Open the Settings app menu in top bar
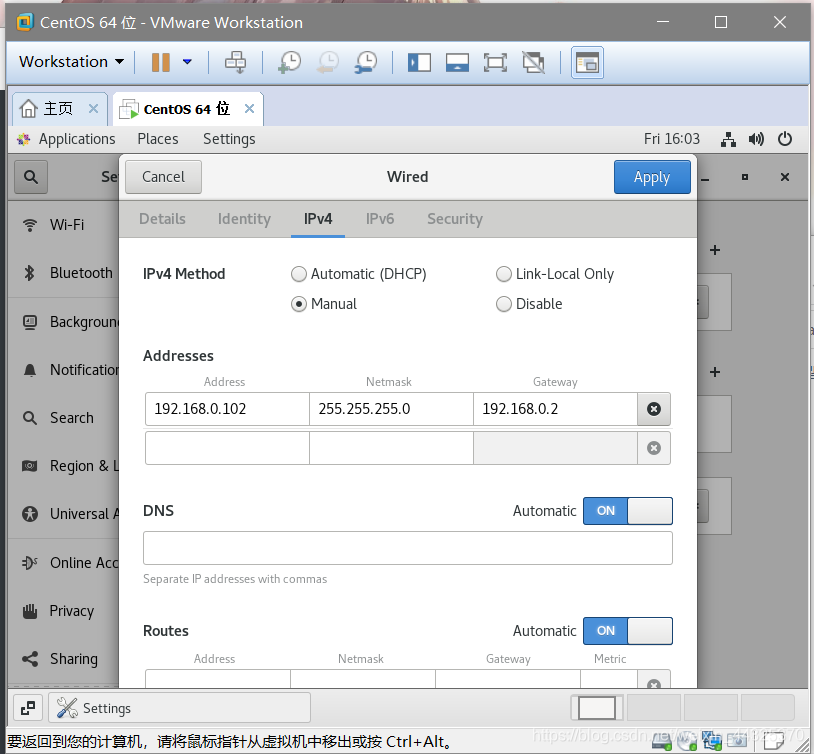The image size is (814, 754). [229, 139]
